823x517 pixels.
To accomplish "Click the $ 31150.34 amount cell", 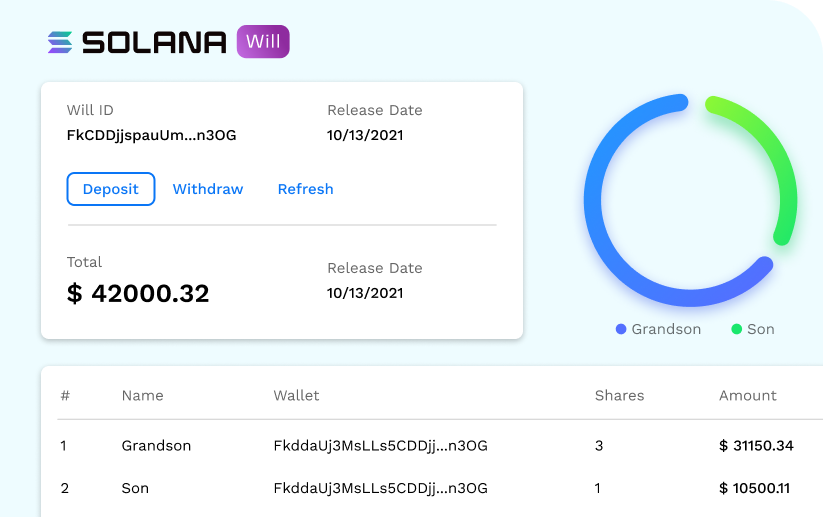I will pyautogui.click(x=755, y=446).
